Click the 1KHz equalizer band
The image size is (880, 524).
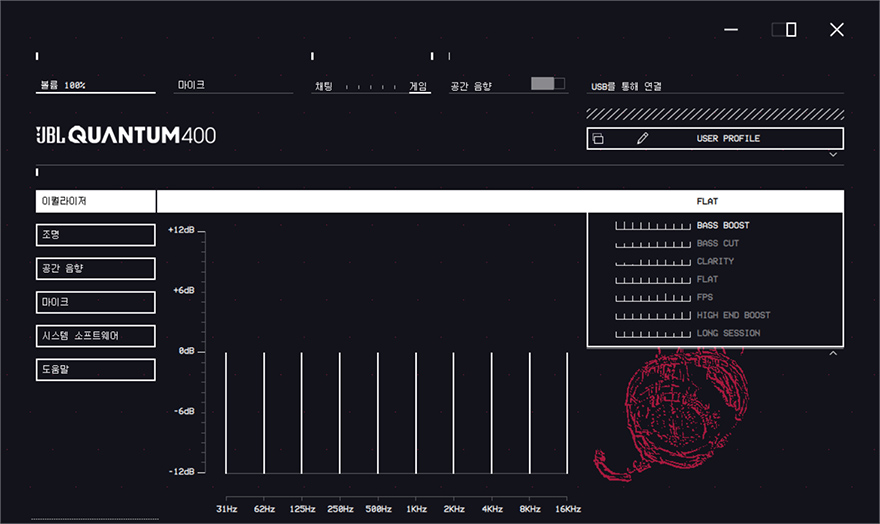416,413
